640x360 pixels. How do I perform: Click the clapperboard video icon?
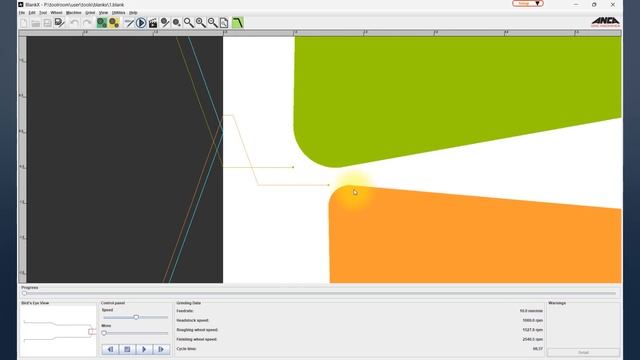point(153,23)
